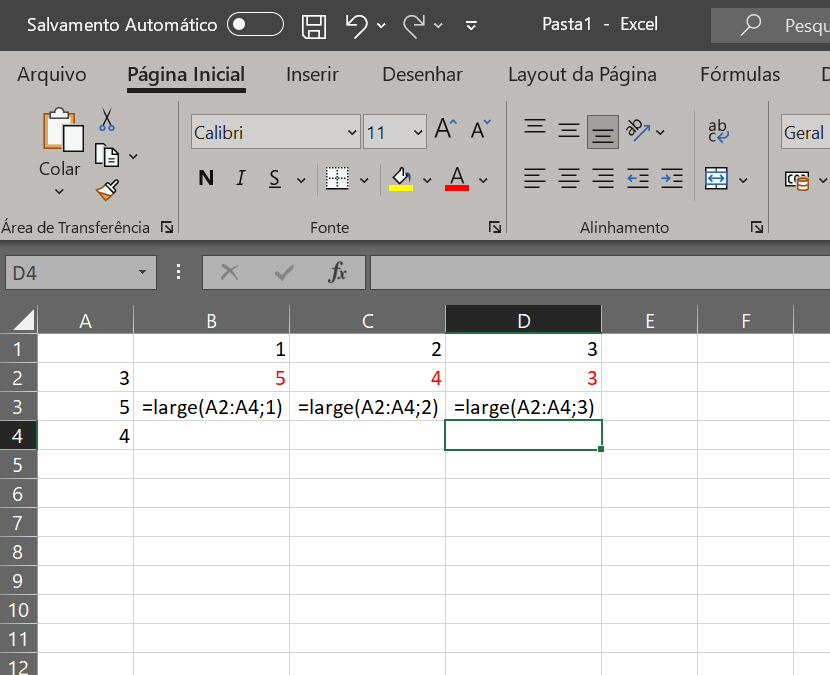Open the Fonte group dialog launcher
The width and height of the screenshot is (830, 675).
click(x=495, y=228)
